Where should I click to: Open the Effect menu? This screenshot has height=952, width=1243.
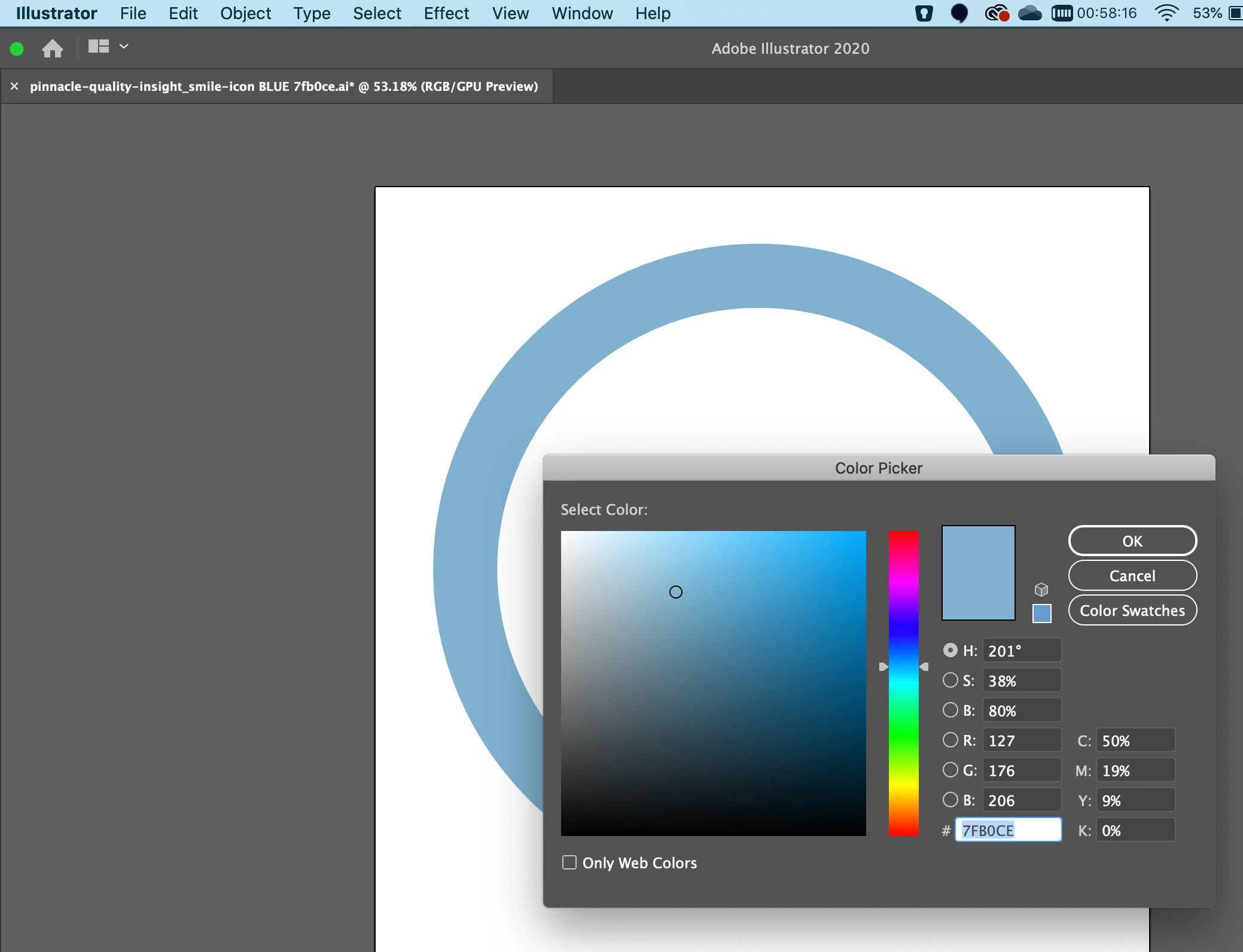pyautogui.click(x=446, y=13)
